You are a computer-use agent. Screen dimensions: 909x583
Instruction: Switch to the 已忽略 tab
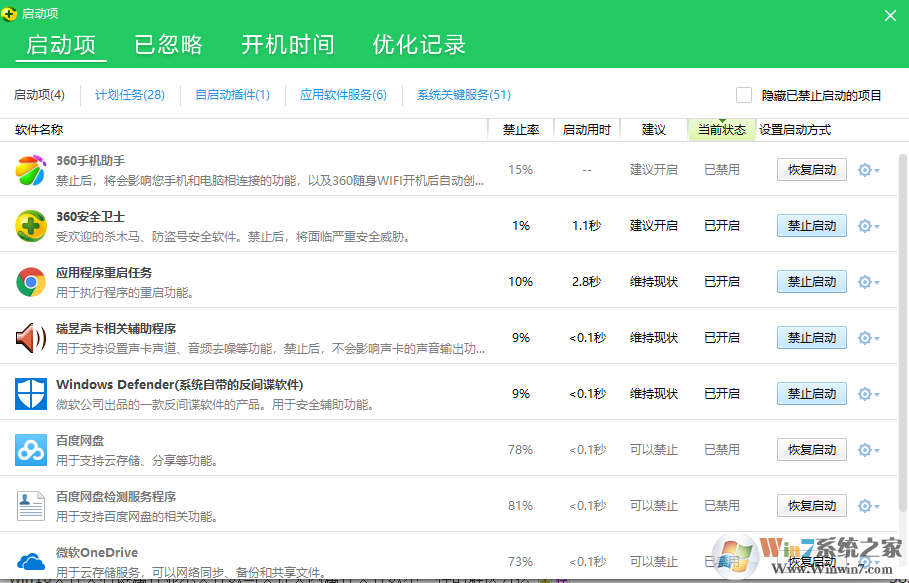[x=169, y=45]
